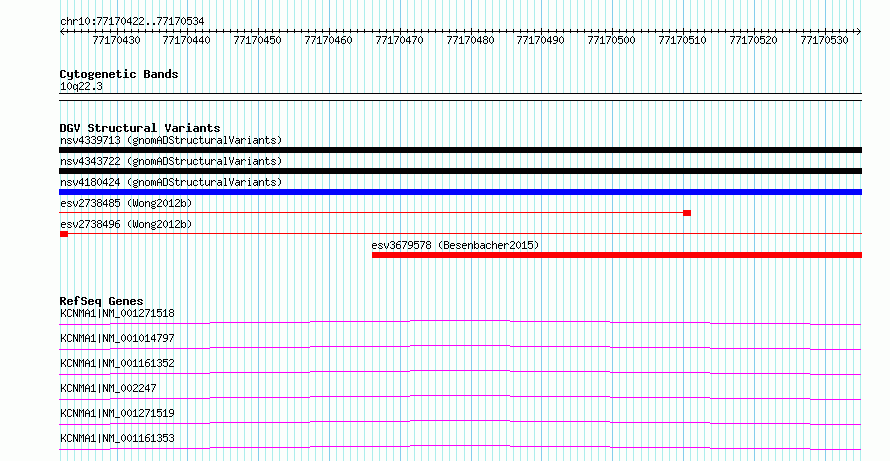Click the black bar under nsv4343722
The image size is (890, 461).
click(x=460, y=171)
